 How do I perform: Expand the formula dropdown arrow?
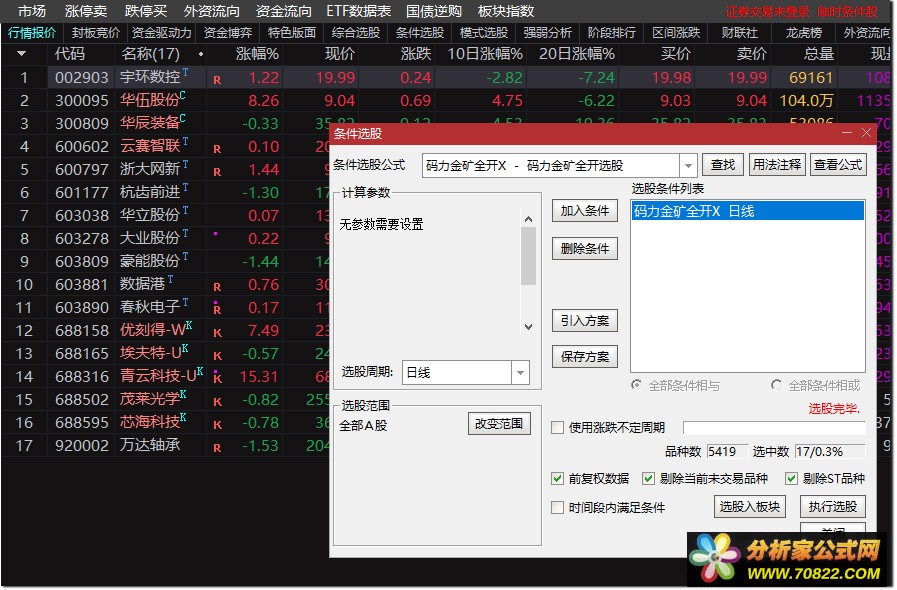[x=688, y=165]
